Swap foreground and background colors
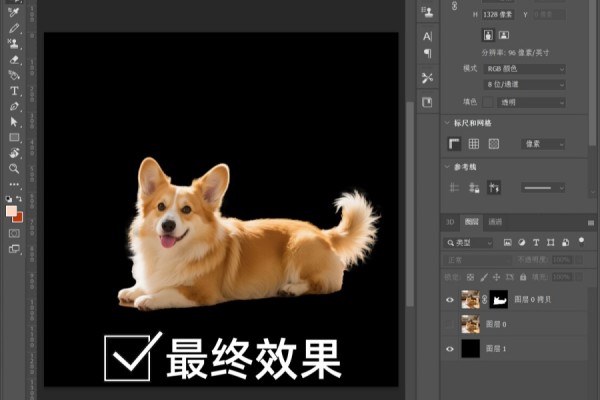 tap(19, 199)
